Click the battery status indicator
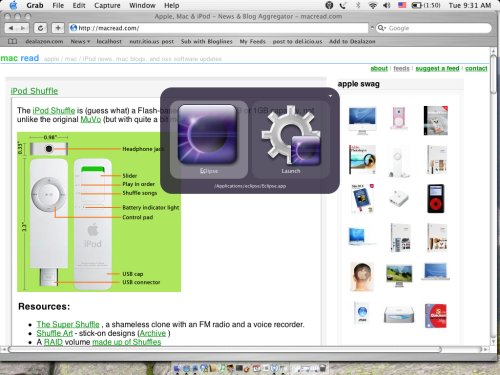The width and height of the screenshot is (500, 375). click(426, 5)
